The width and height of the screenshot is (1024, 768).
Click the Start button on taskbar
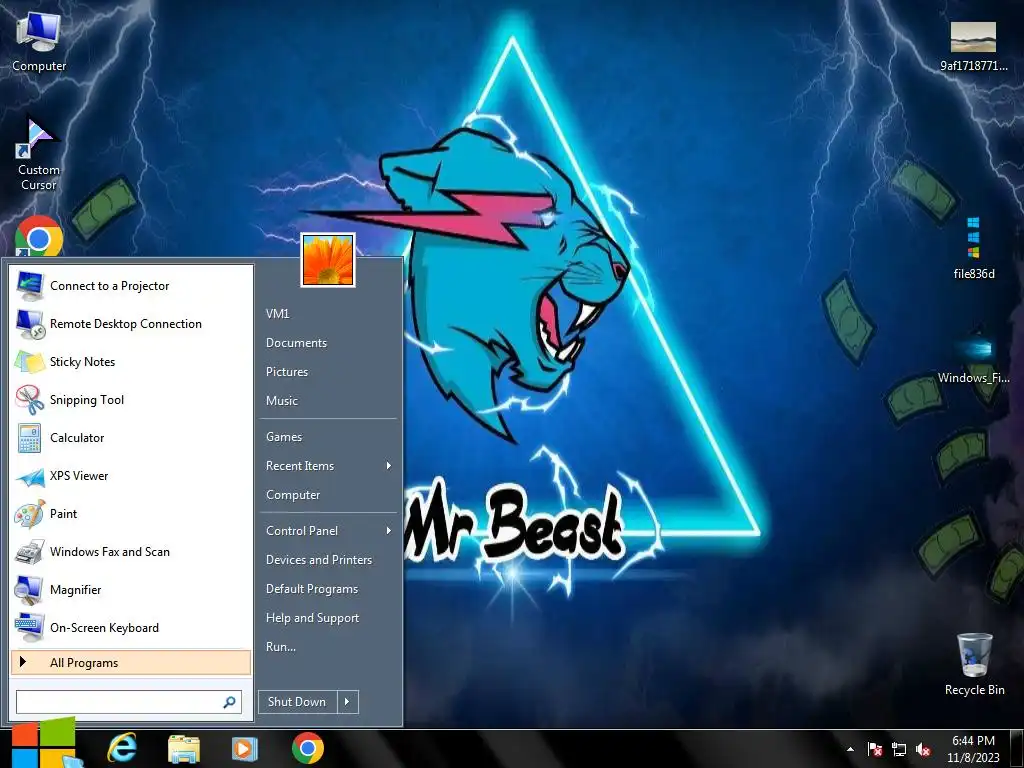click(x=43, y=743)
